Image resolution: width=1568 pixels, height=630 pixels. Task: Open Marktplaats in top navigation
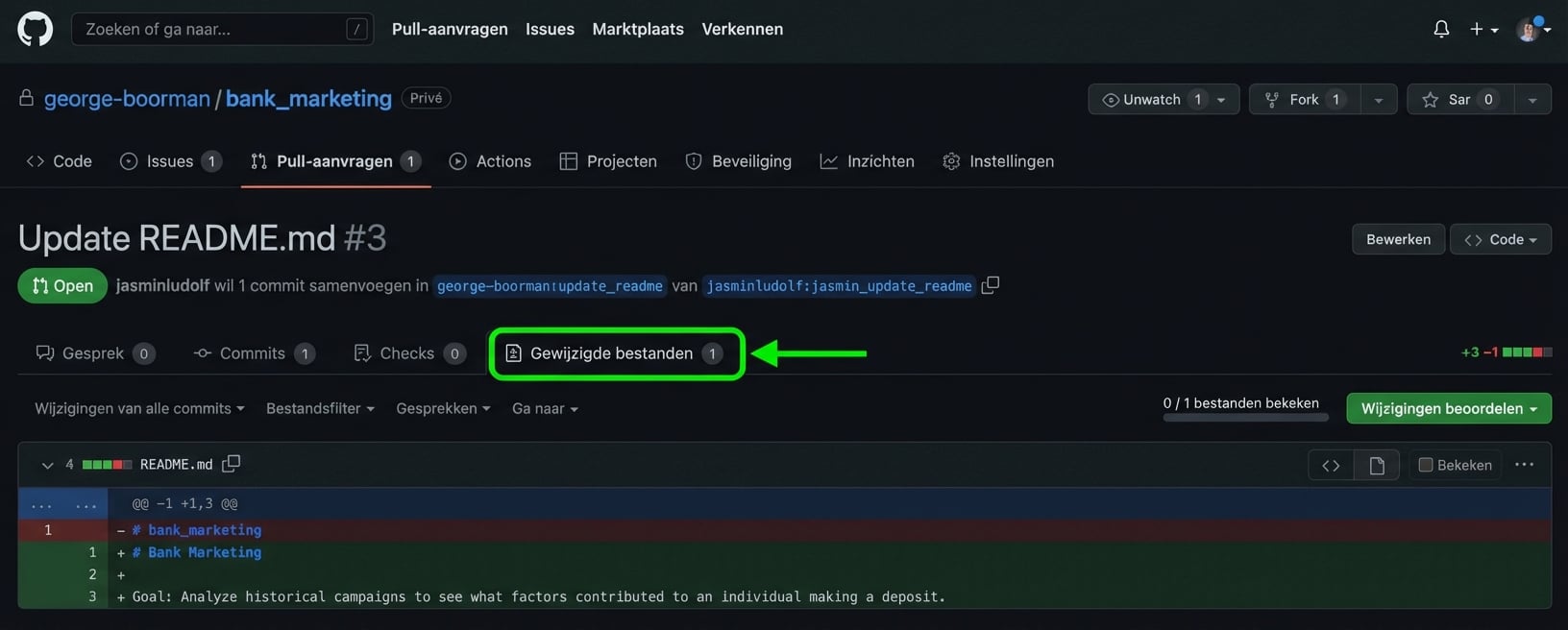pyautogui.click(x=638, y=29)
